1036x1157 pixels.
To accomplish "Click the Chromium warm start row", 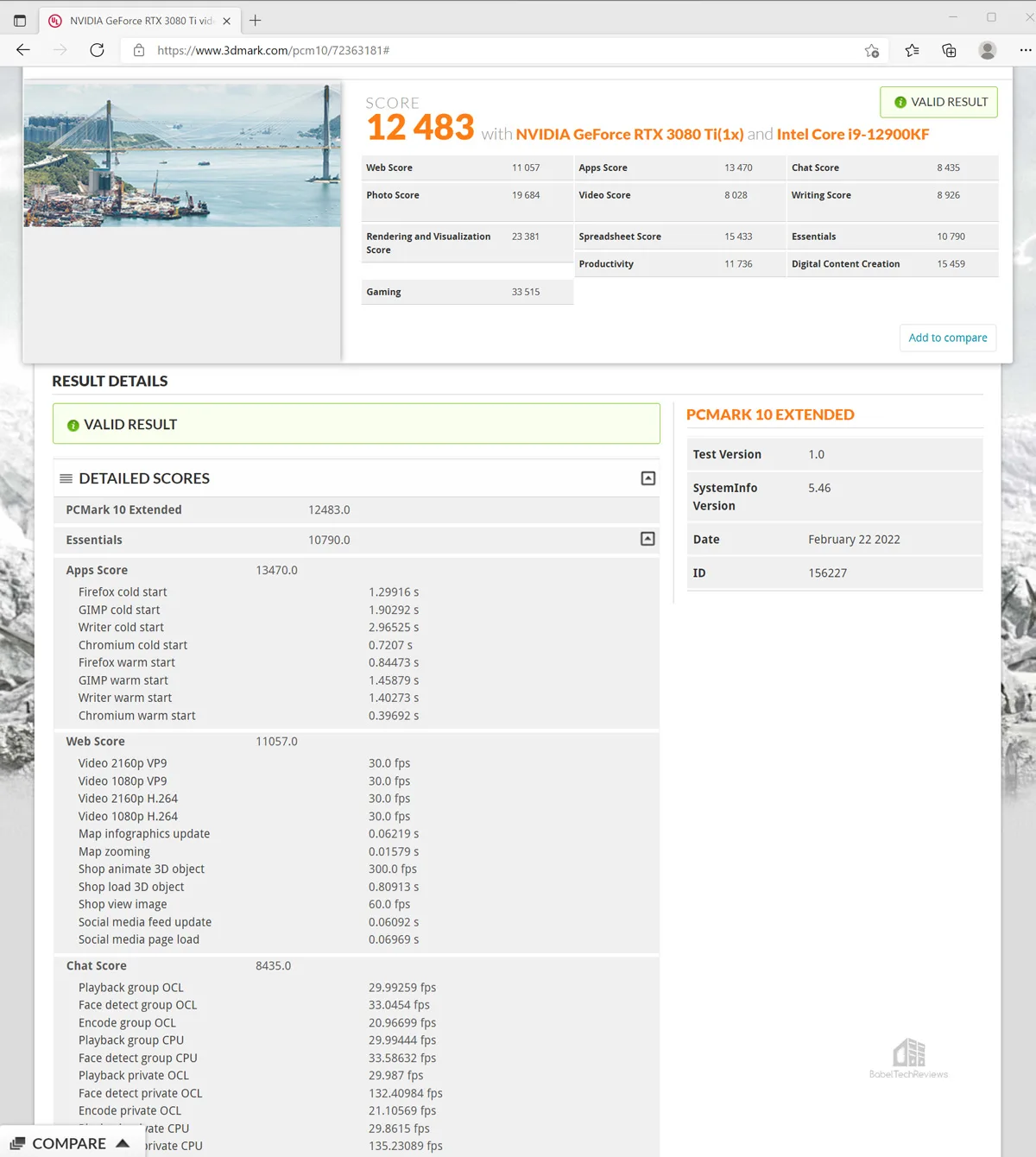I will (x=357, y=716).
